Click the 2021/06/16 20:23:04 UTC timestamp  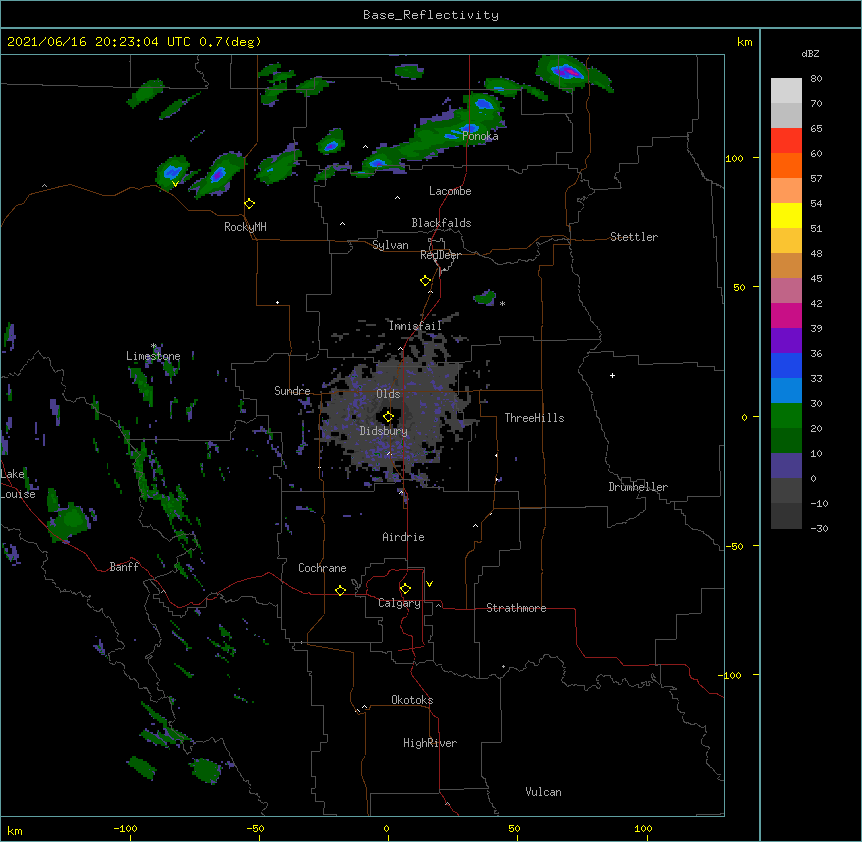(x=99, y=42)
